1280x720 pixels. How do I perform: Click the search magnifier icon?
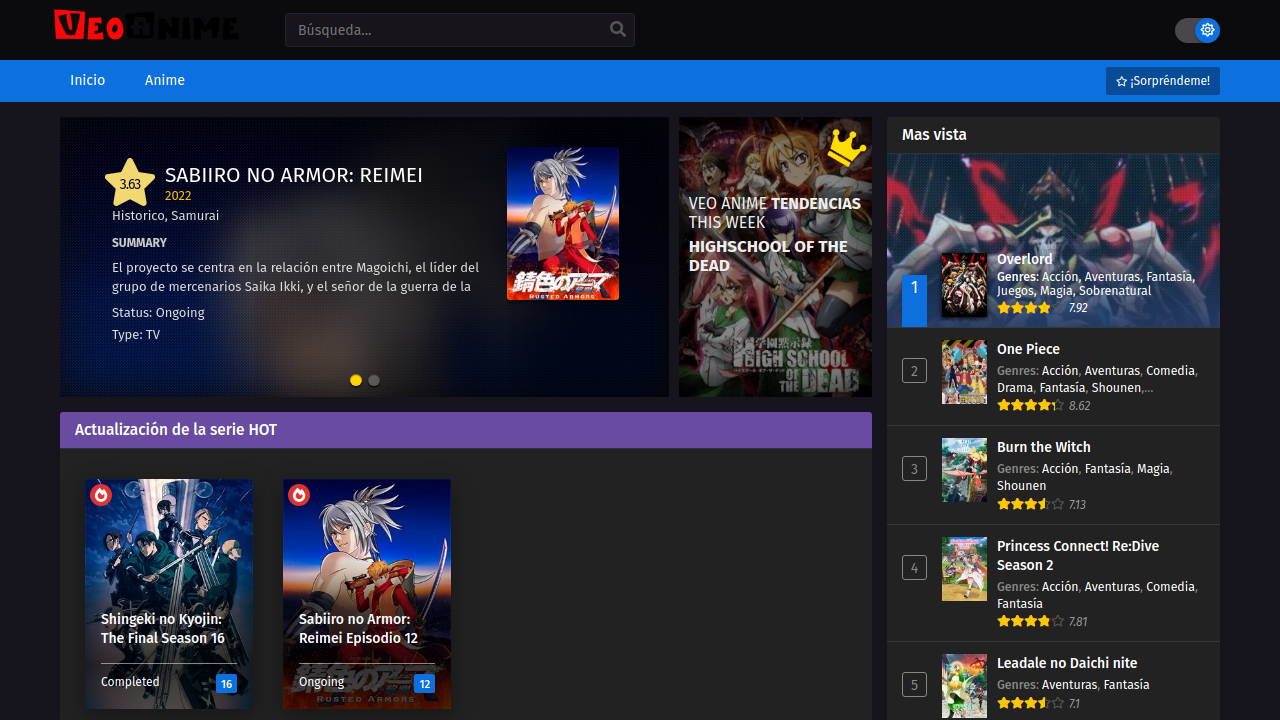point(618,29)
